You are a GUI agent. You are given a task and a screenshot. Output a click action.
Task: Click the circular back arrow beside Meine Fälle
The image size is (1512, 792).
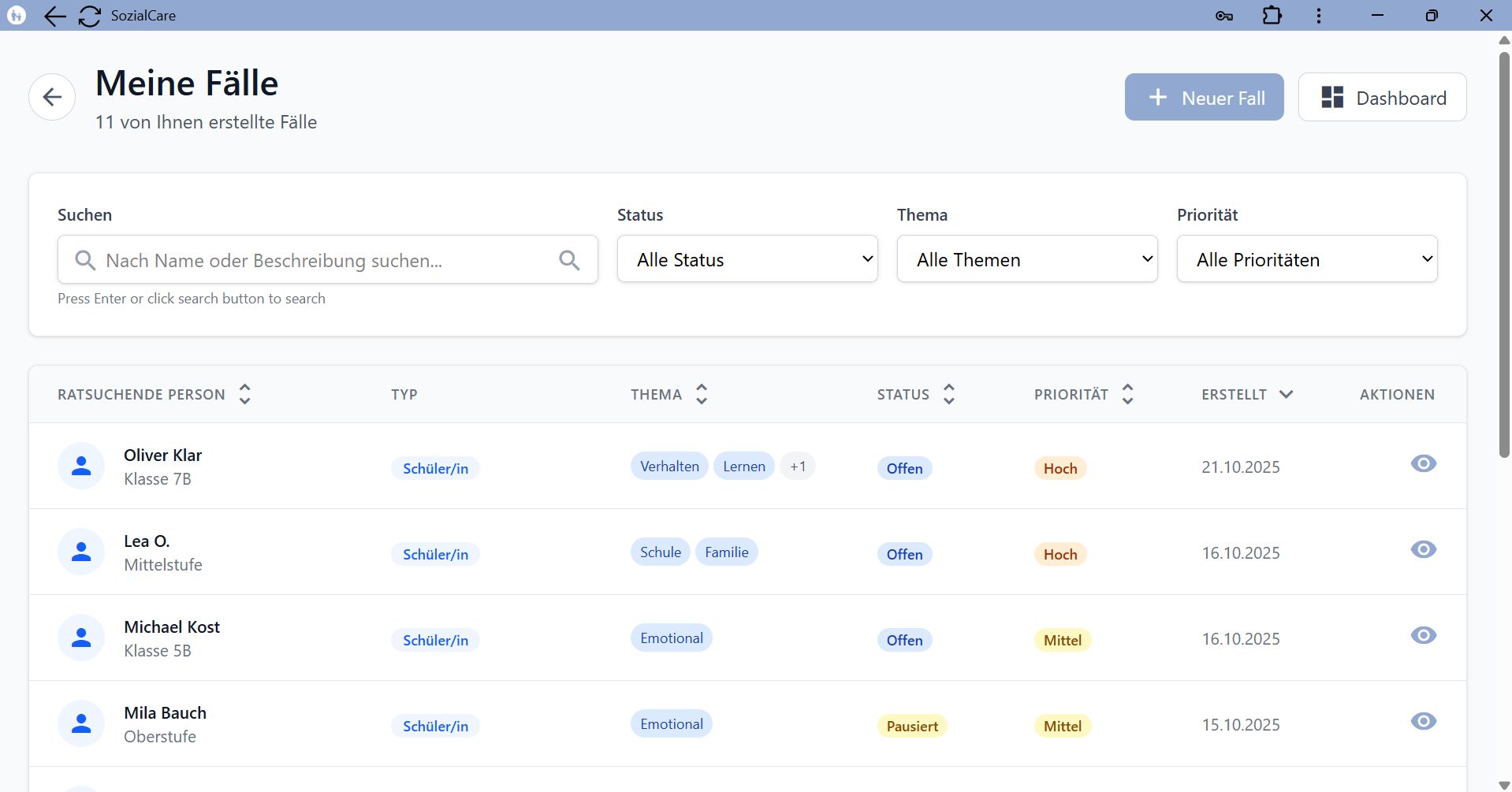coord(51,96)
